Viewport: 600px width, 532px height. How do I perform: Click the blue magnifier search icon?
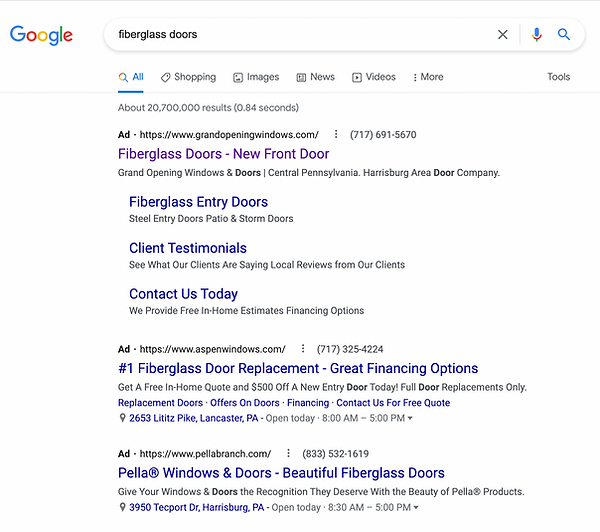tap(564, 34)
